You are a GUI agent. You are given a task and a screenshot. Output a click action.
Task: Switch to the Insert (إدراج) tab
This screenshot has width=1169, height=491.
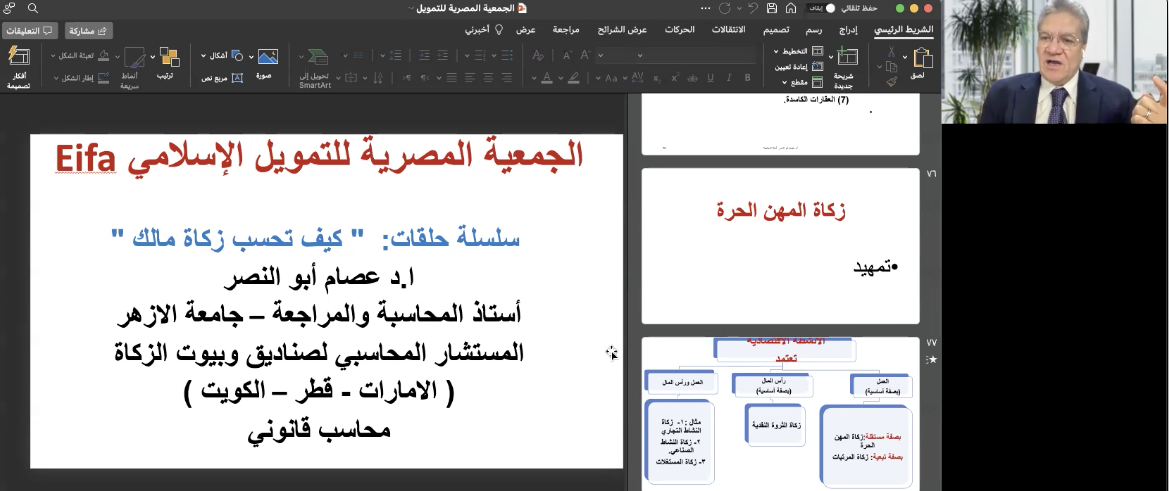point(846,30)
